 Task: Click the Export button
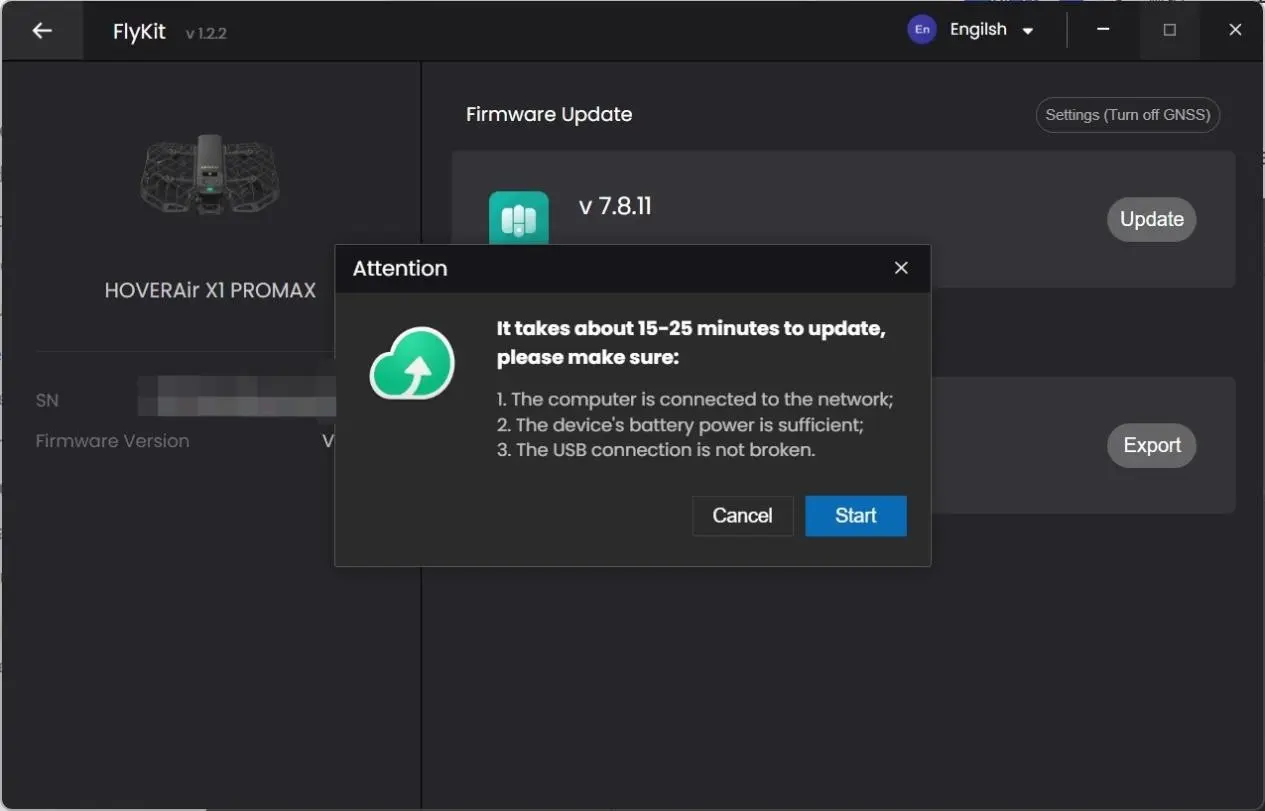(1152, 446)
